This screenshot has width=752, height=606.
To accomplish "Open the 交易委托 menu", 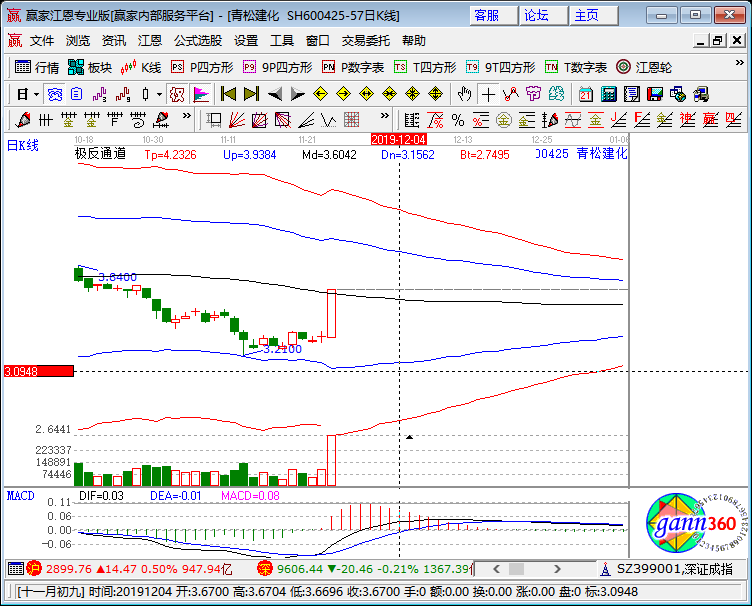I will pyautogui.click(x=365, y=41).
